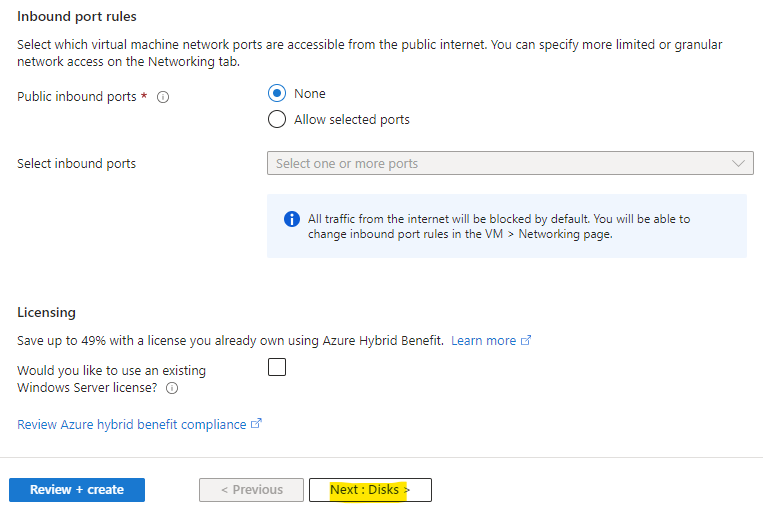Go back with the Previous button
Screen dimensions: 763x513
[251, 490]
